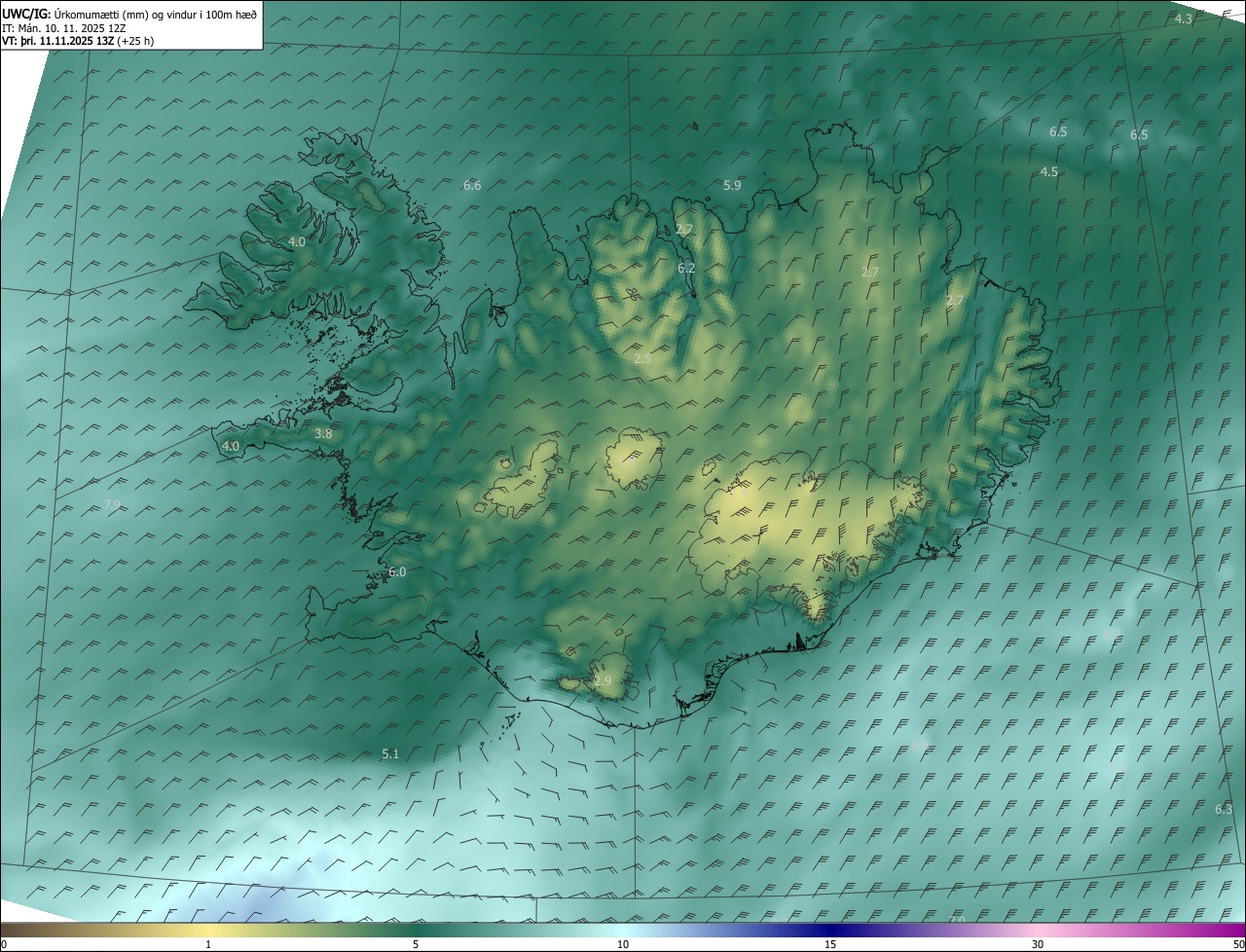This screenshot has height=952, width=1246.
Task: Click the 6.3 value label
Action: [x=1224, y=809]
